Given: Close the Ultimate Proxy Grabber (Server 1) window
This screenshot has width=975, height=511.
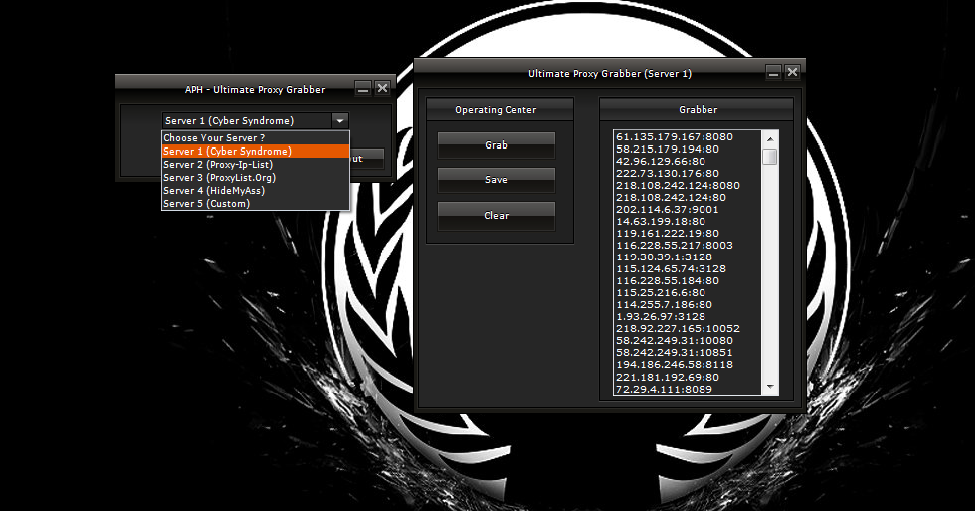Looking at the screenshot, I should coord(792,72).
